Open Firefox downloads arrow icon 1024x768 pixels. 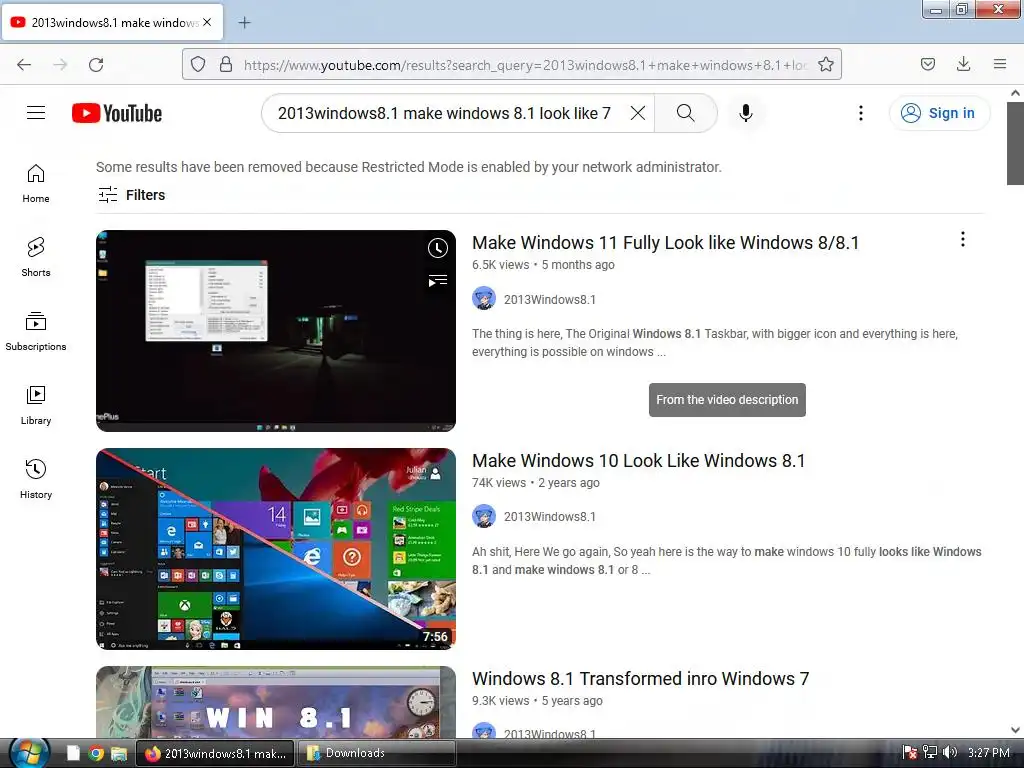(x=963, y=64)
